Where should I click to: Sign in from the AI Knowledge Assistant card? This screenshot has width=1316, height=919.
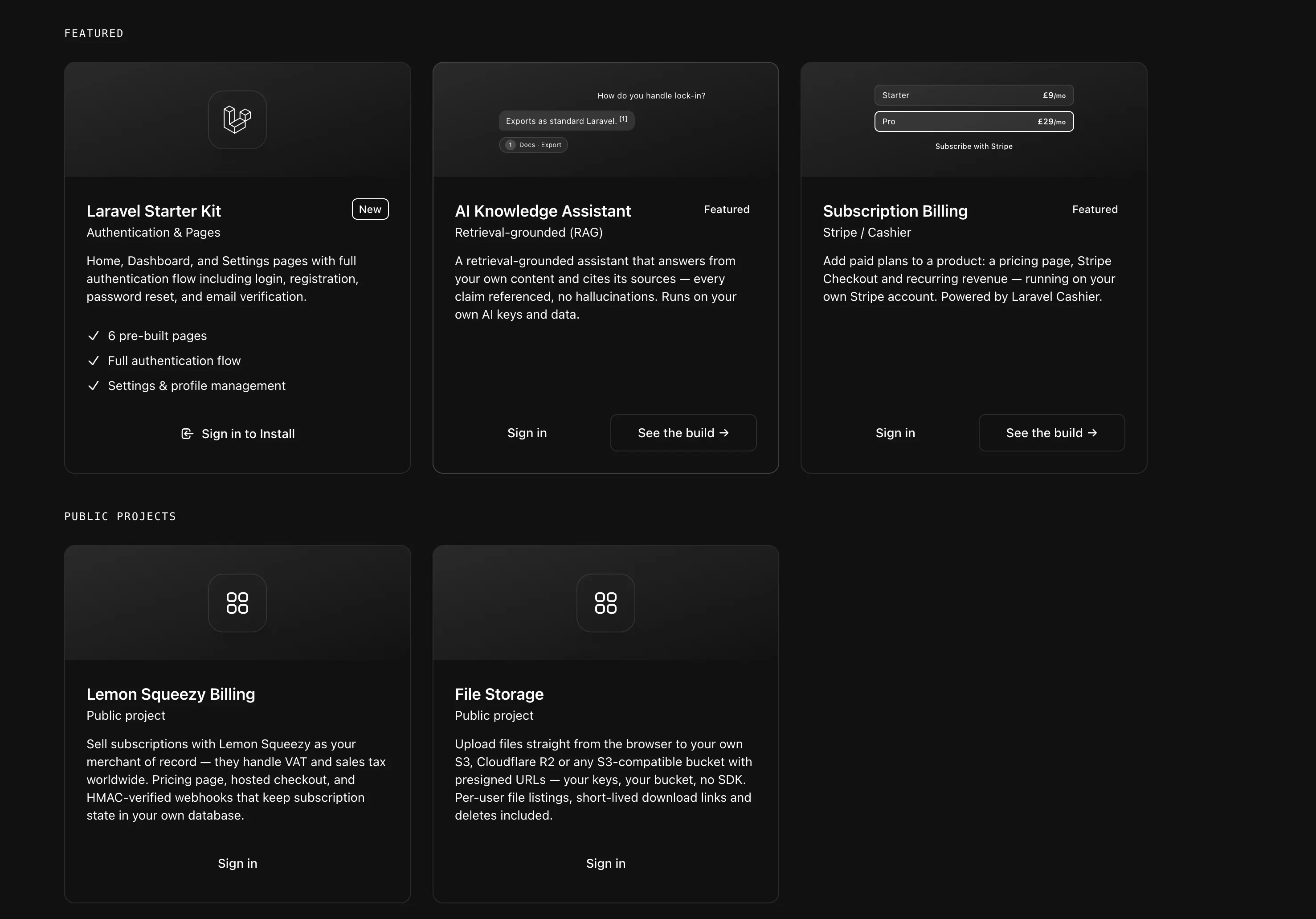tap(527, 433)
